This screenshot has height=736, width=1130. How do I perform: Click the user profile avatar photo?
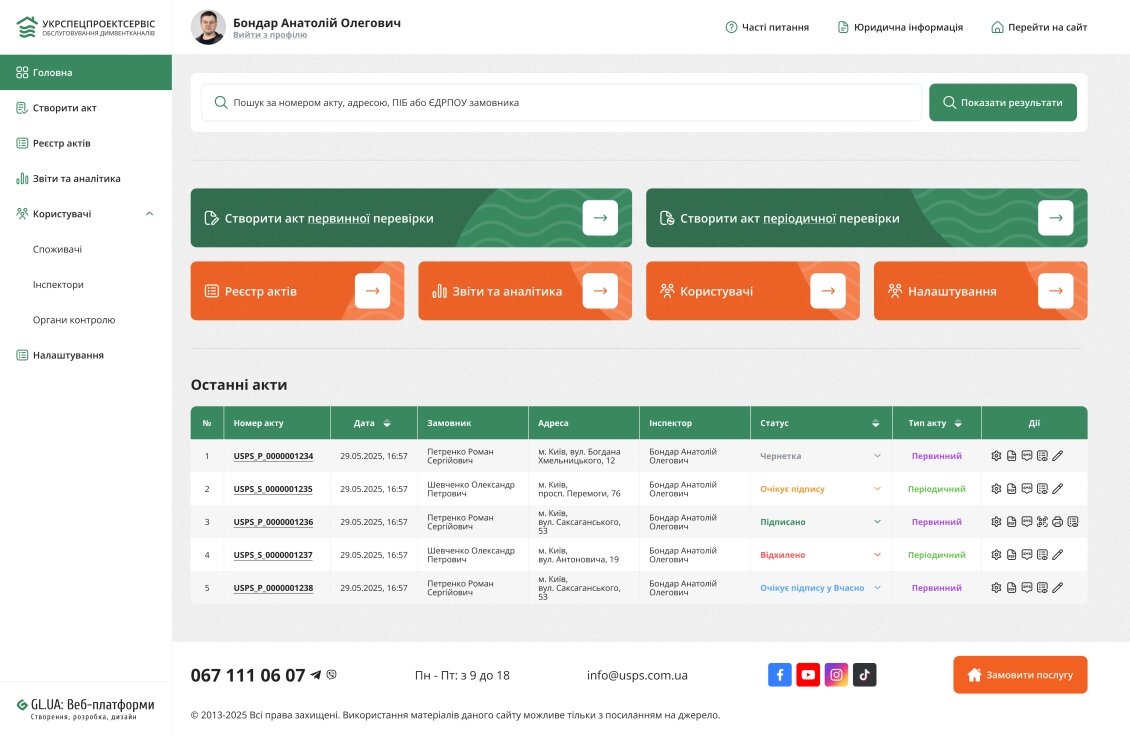(208, 27)
